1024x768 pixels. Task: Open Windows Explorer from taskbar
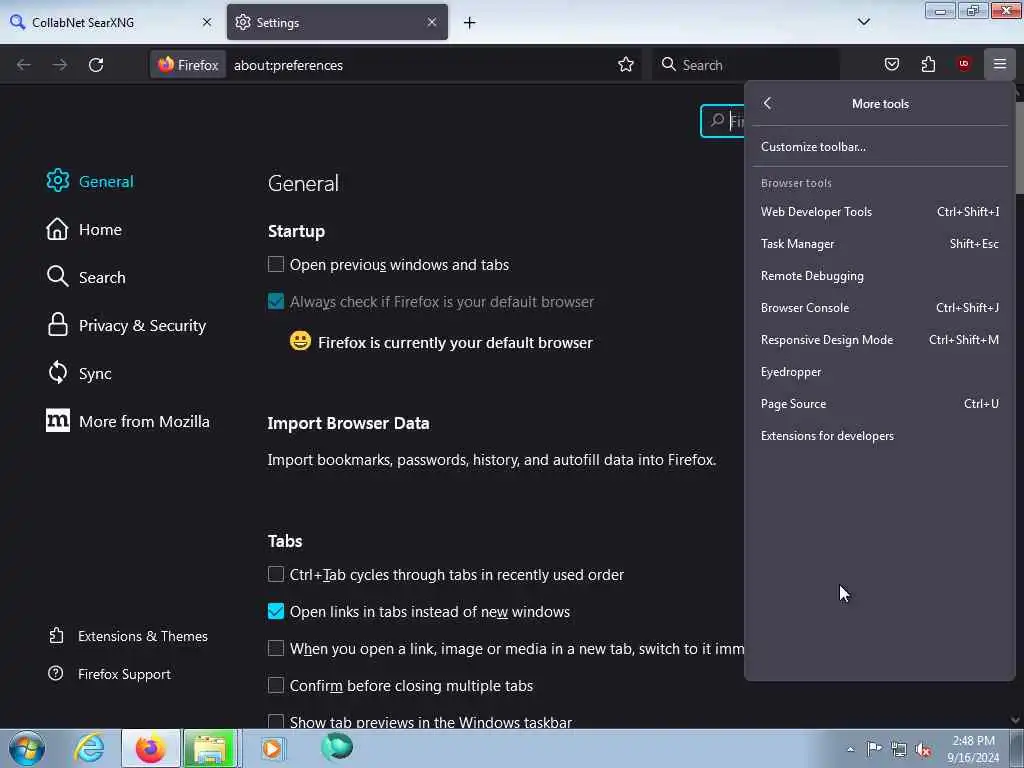pyautogui.click(x=210, y=748)
